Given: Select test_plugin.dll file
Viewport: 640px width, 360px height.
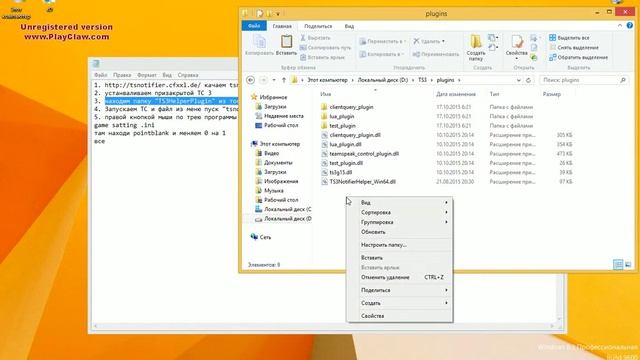Looking at the screenshot, I should coord(342,163).
